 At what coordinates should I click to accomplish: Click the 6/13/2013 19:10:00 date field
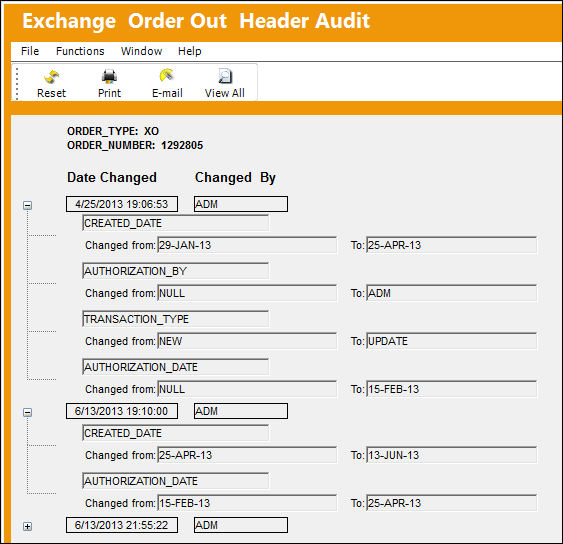point(122,411)
